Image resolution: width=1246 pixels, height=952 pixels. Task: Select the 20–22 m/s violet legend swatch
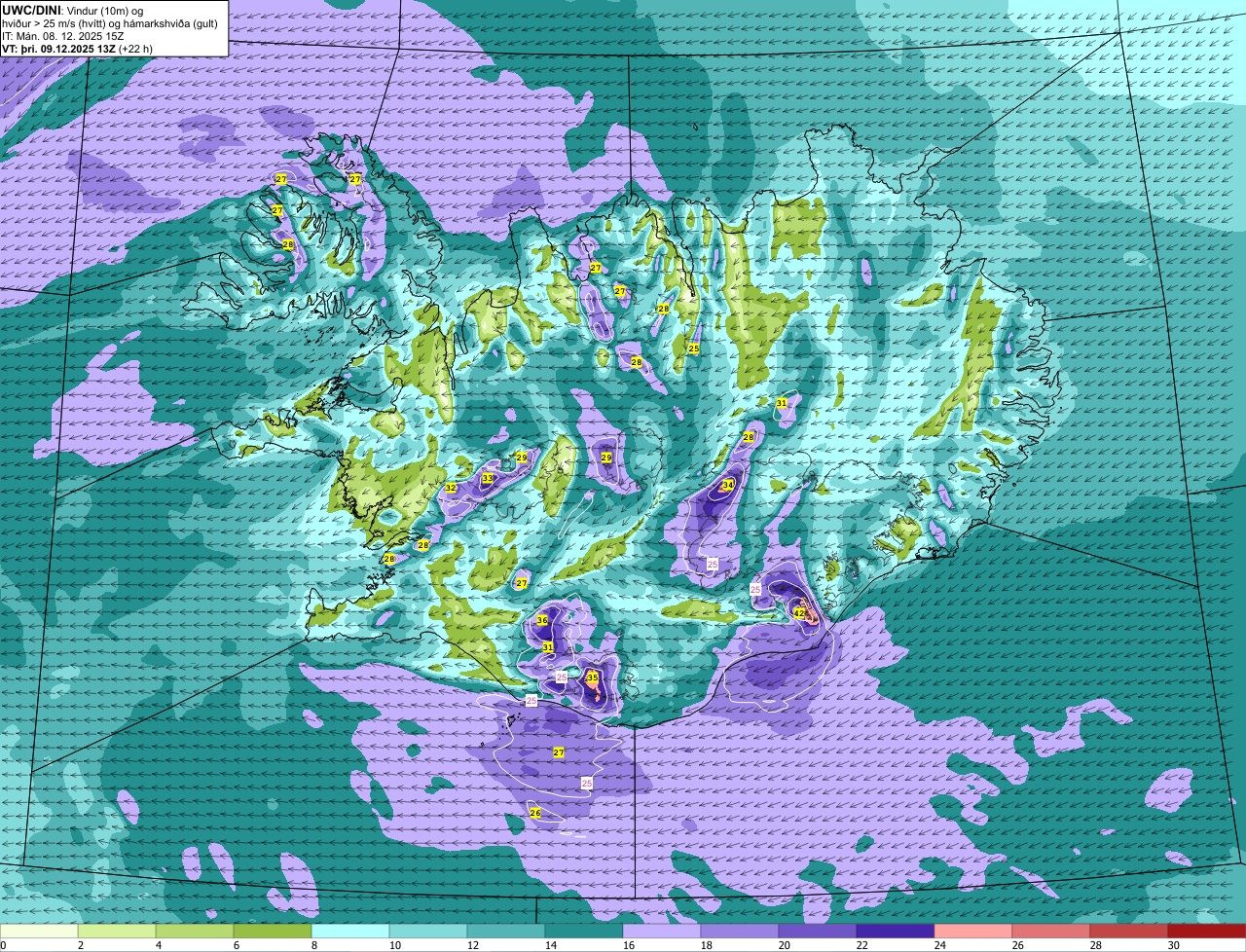(818, 932)
